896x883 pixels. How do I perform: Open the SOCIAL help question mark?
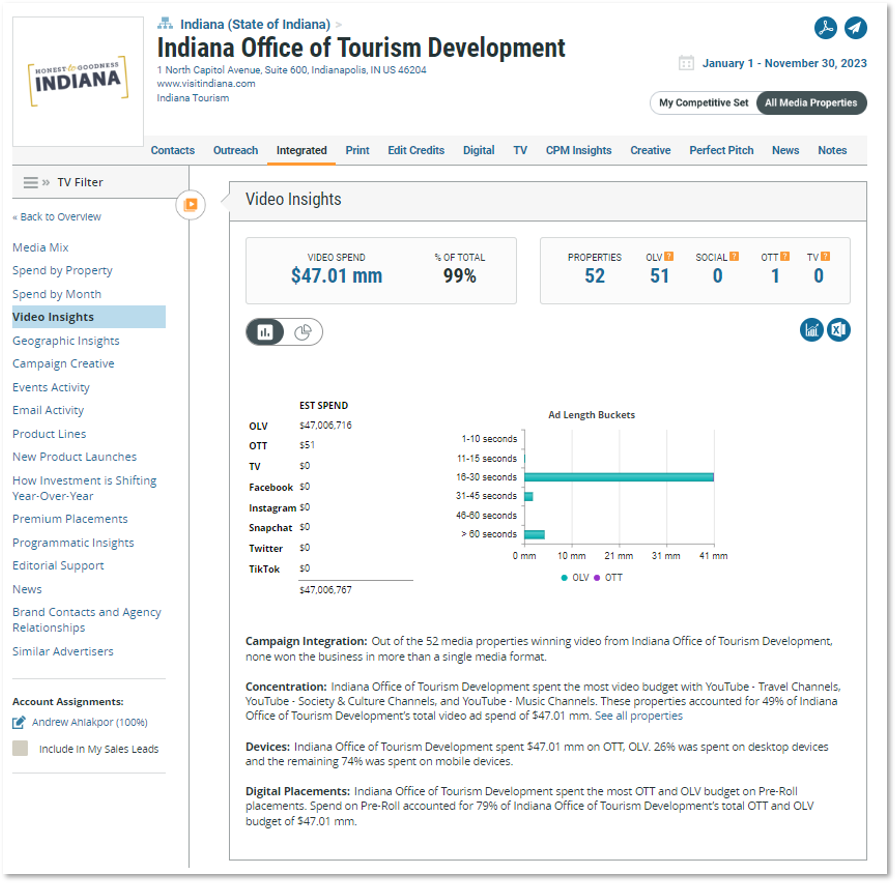734,257
